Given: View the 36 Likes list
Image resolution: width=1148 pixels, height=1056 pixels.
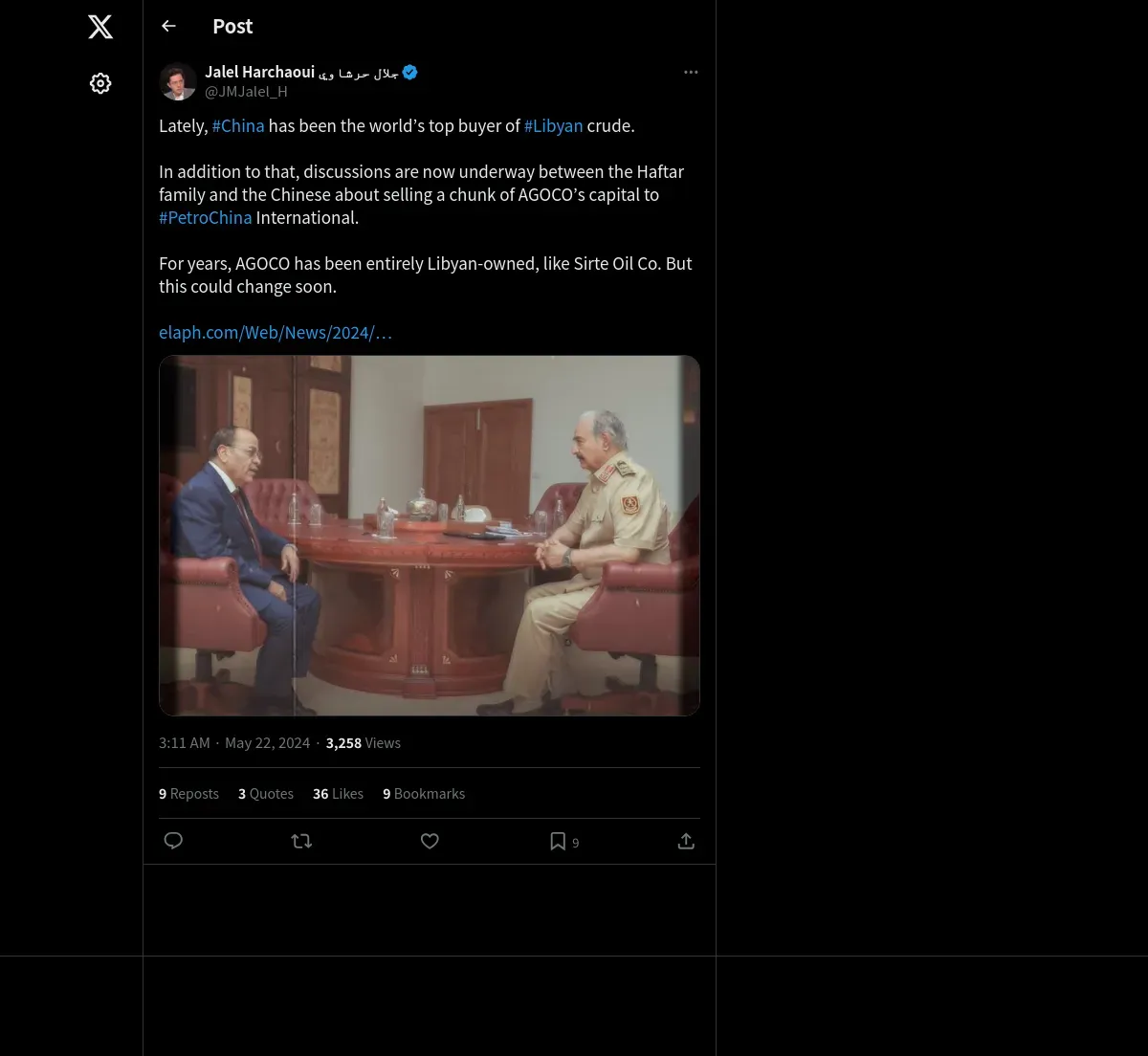Looking at the screenshot, I should (338, 794).
